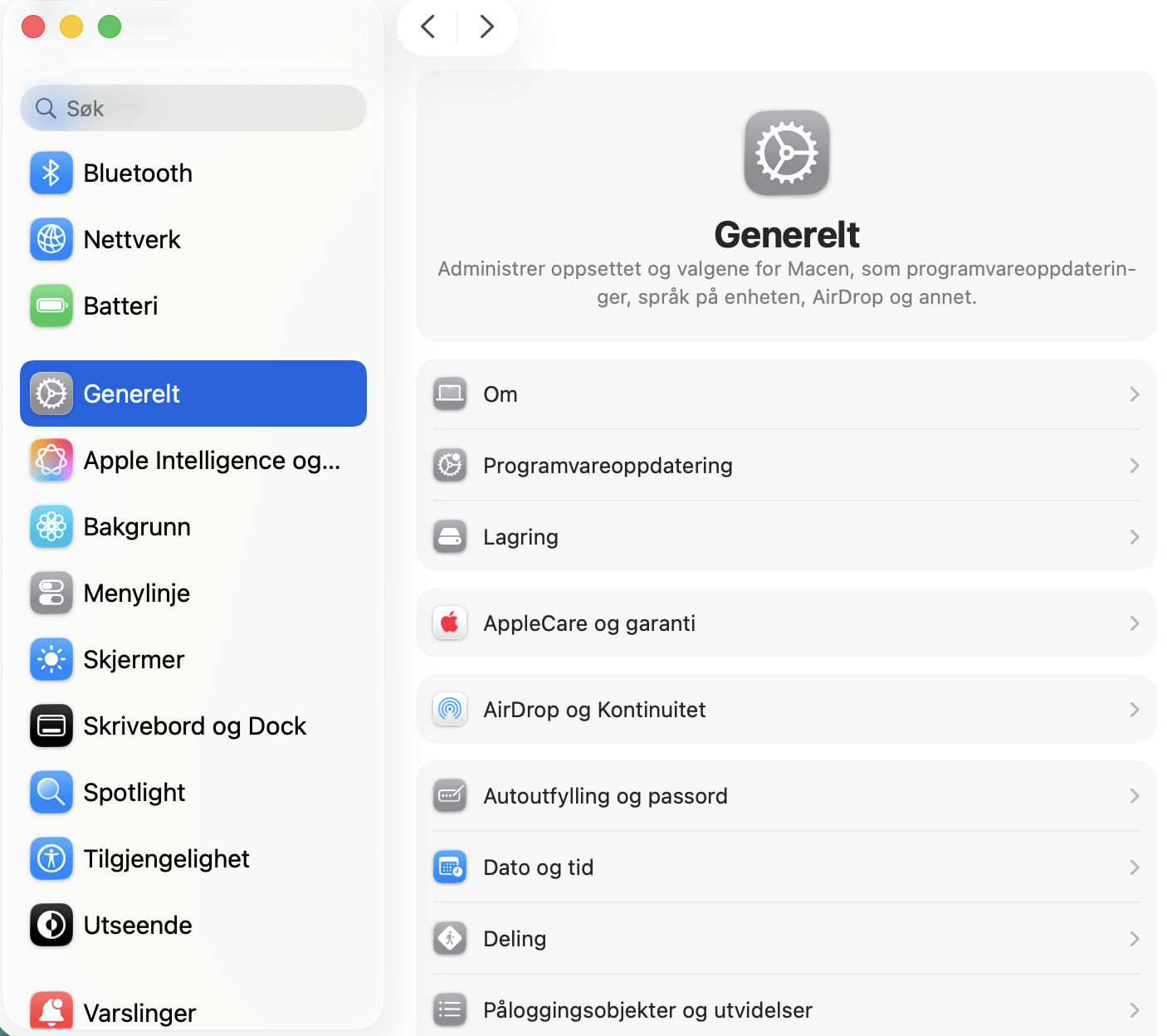Go back with the left arrow

click(x=428, y=27)
